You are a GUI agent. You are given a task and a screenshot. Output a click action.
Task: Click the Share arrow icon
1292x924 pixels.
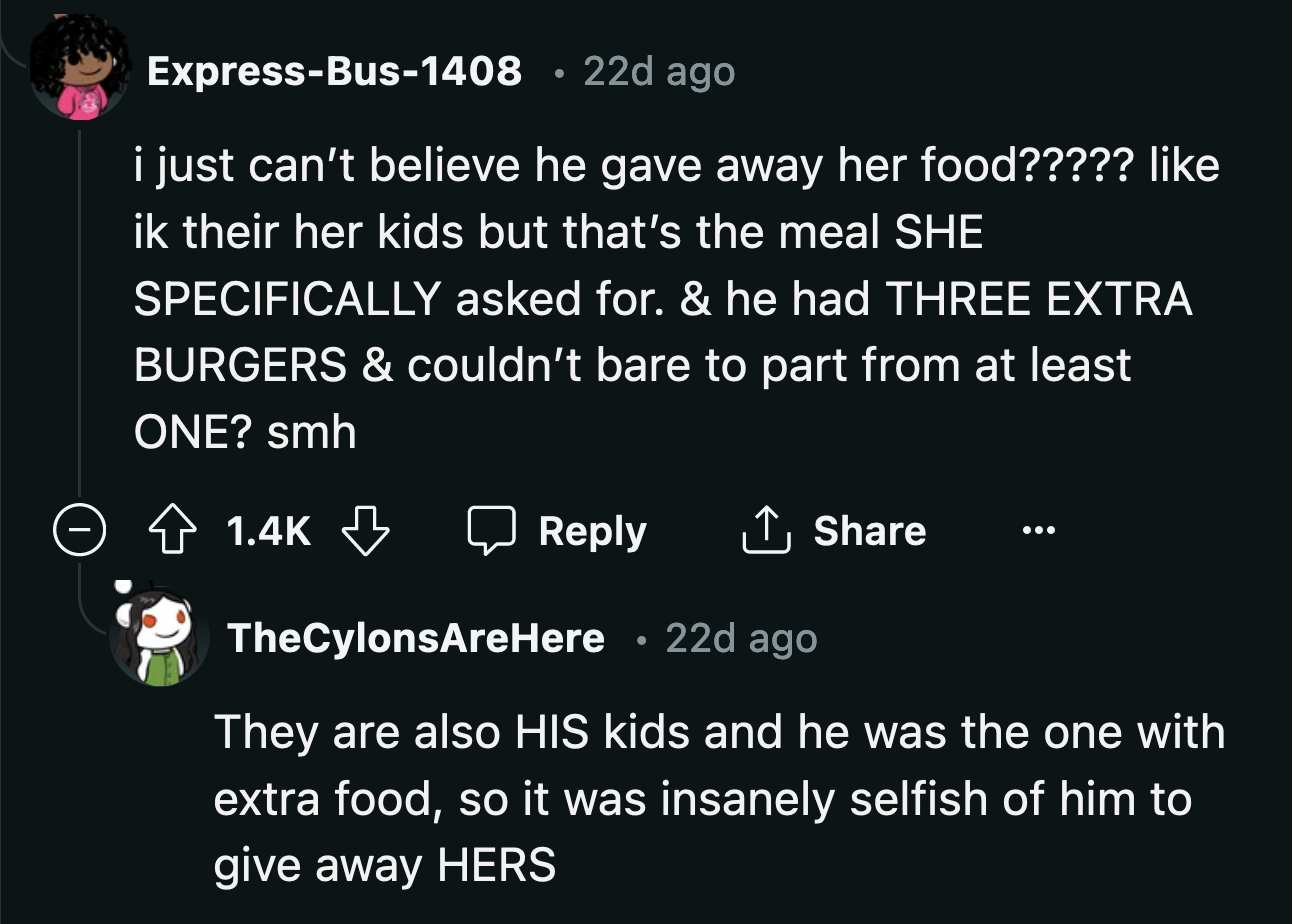[767, 531]
